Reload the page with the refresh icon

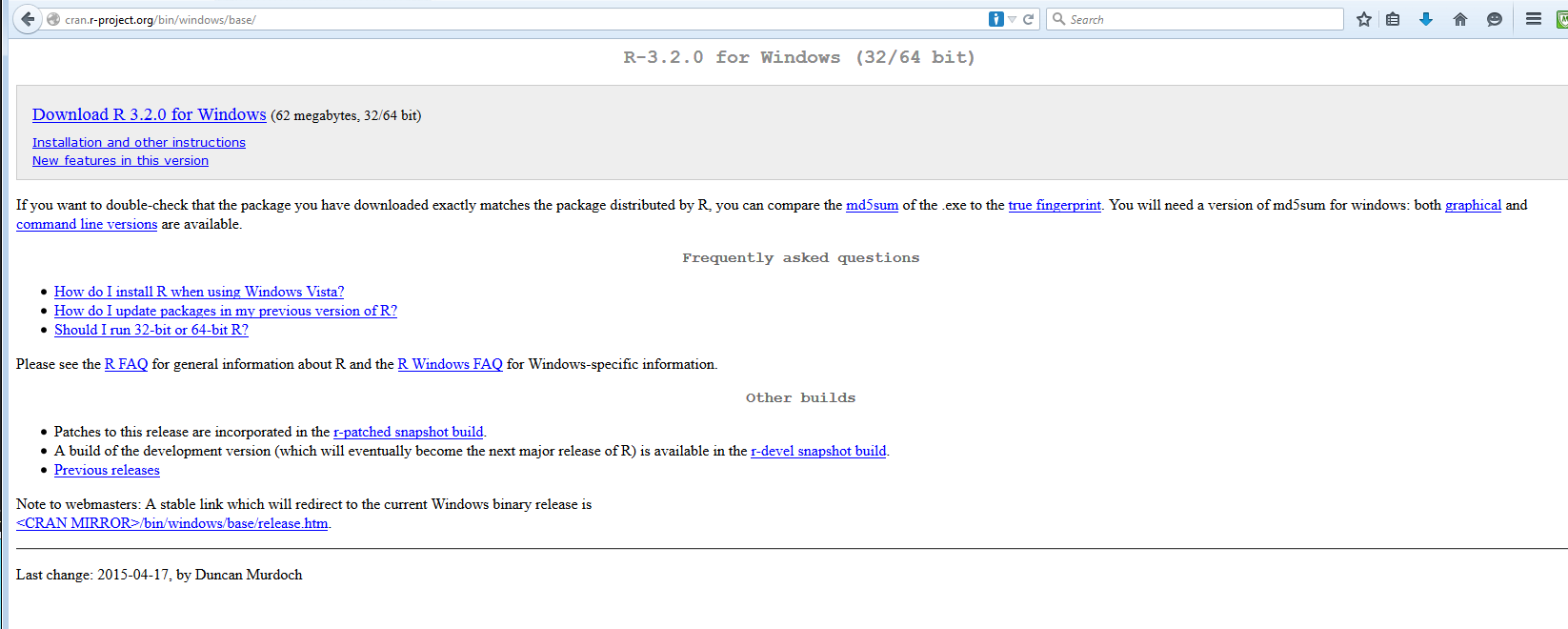tap(1029, 19)
